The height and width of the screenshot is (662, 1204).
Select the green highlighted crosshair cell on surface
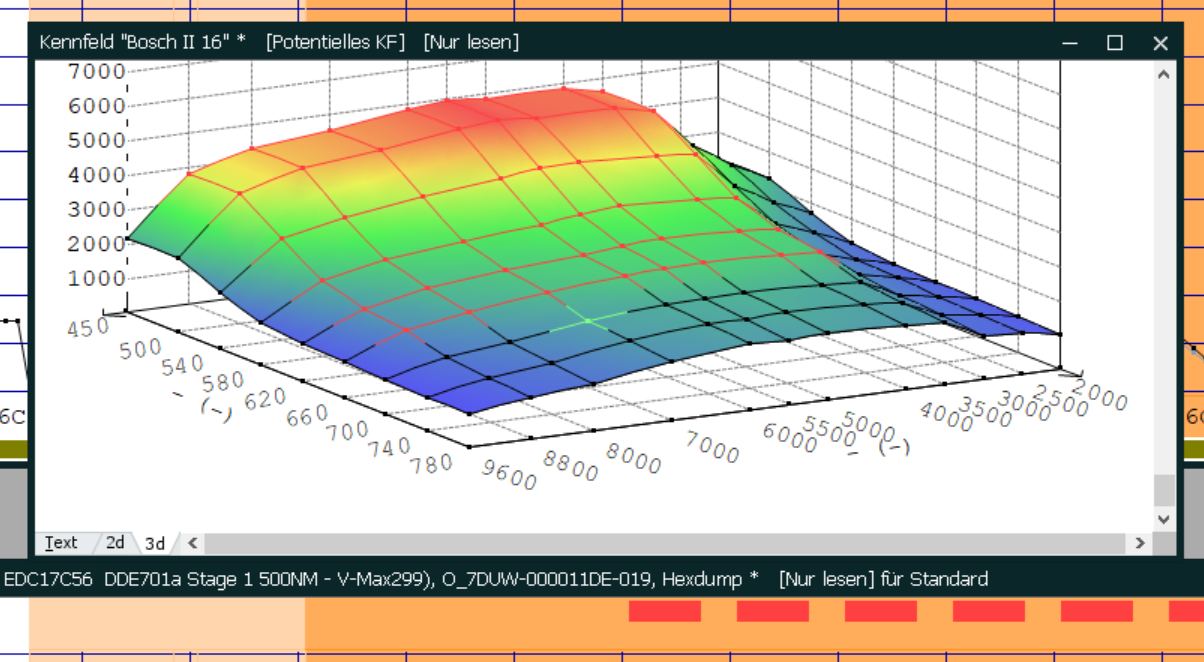(588, 321)
